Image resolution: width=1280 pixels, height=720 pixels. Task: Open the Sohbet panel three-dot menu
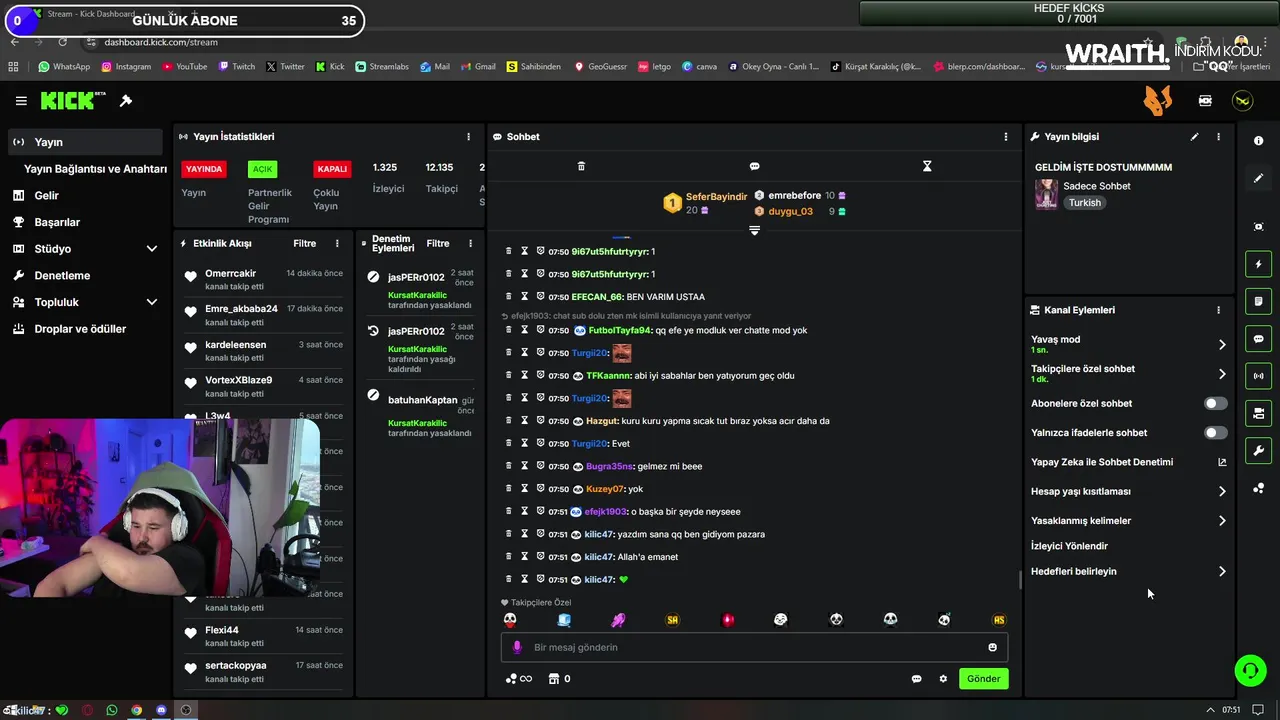[1006, 137]
